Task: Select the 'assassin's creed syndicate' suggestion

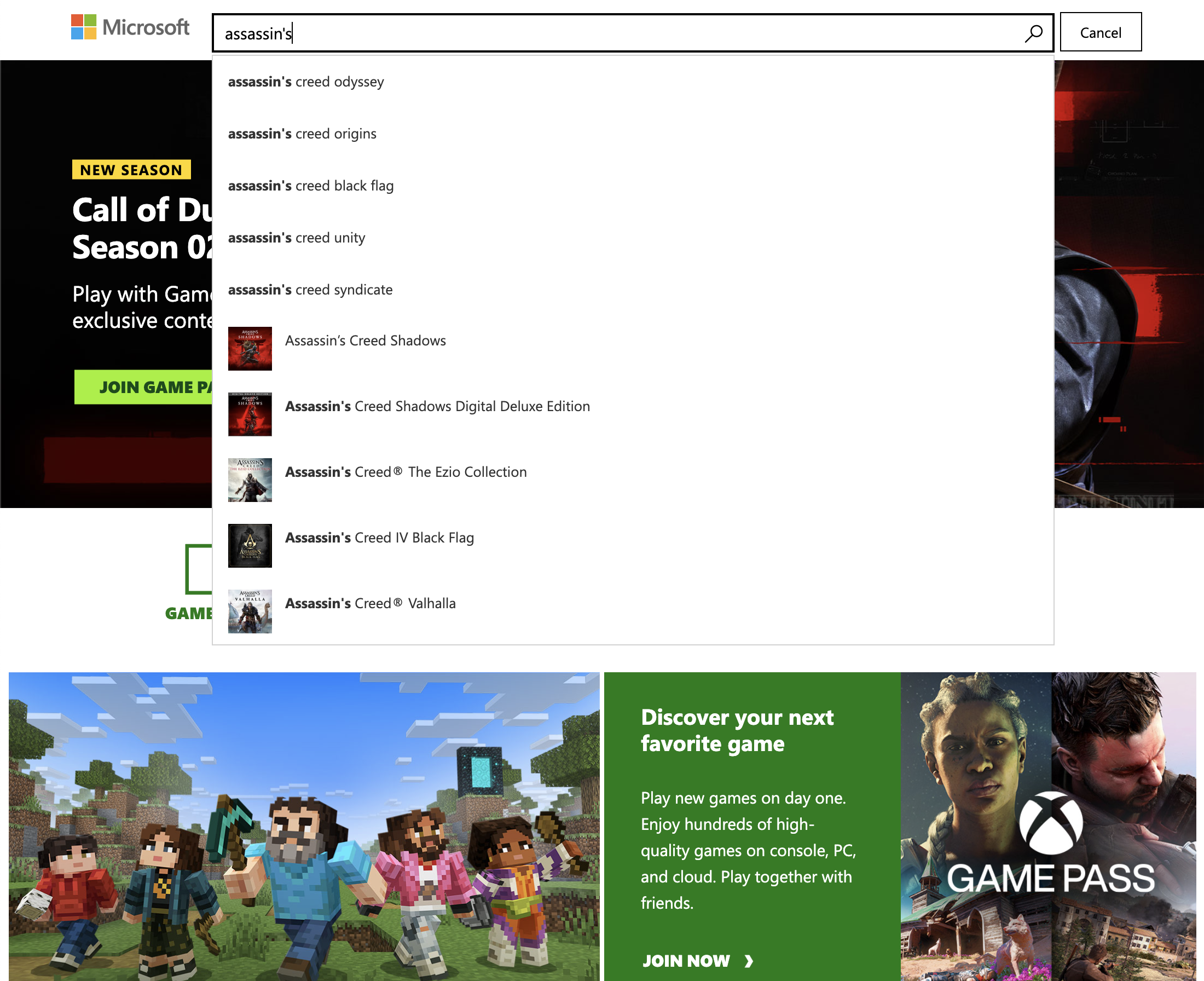Action: pyautogui.click(x=310, y=290)
